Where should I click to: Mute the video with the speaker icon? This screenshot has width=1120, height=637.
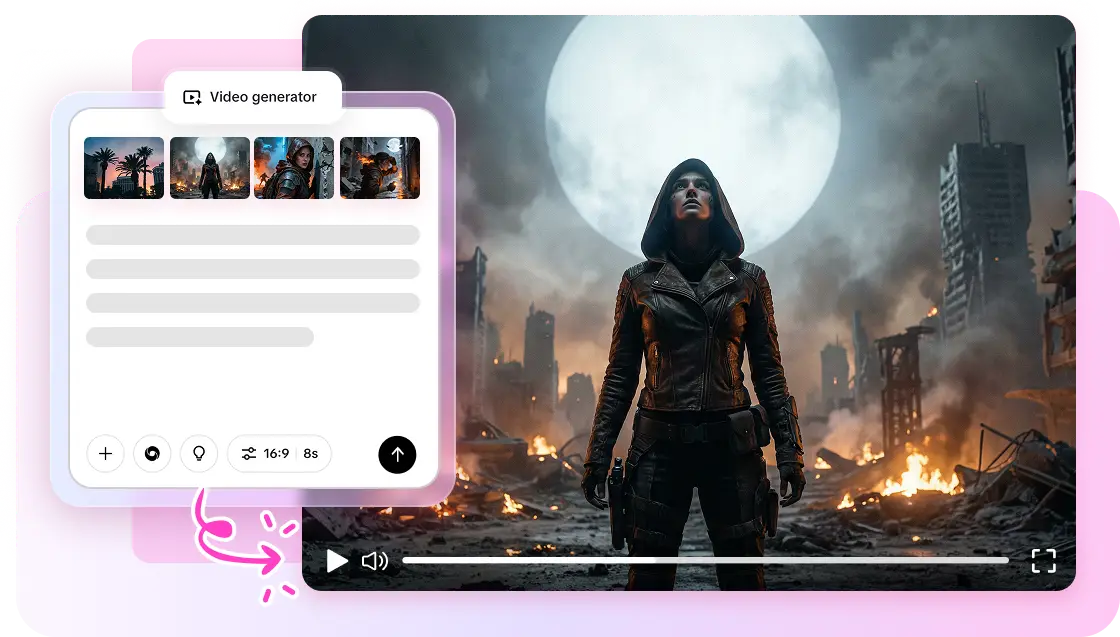[374, 561]
